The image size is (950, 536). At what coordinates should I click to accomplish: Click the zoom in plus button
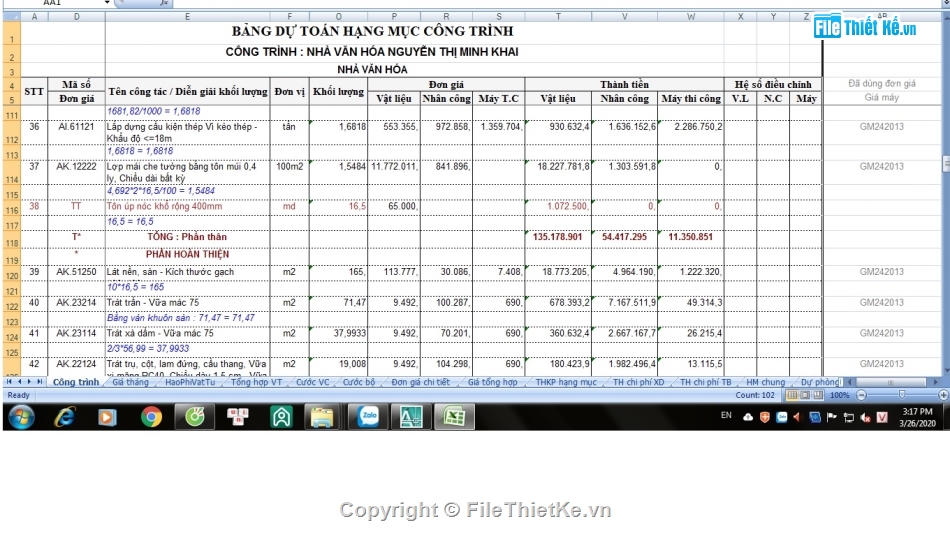[943, 395]
